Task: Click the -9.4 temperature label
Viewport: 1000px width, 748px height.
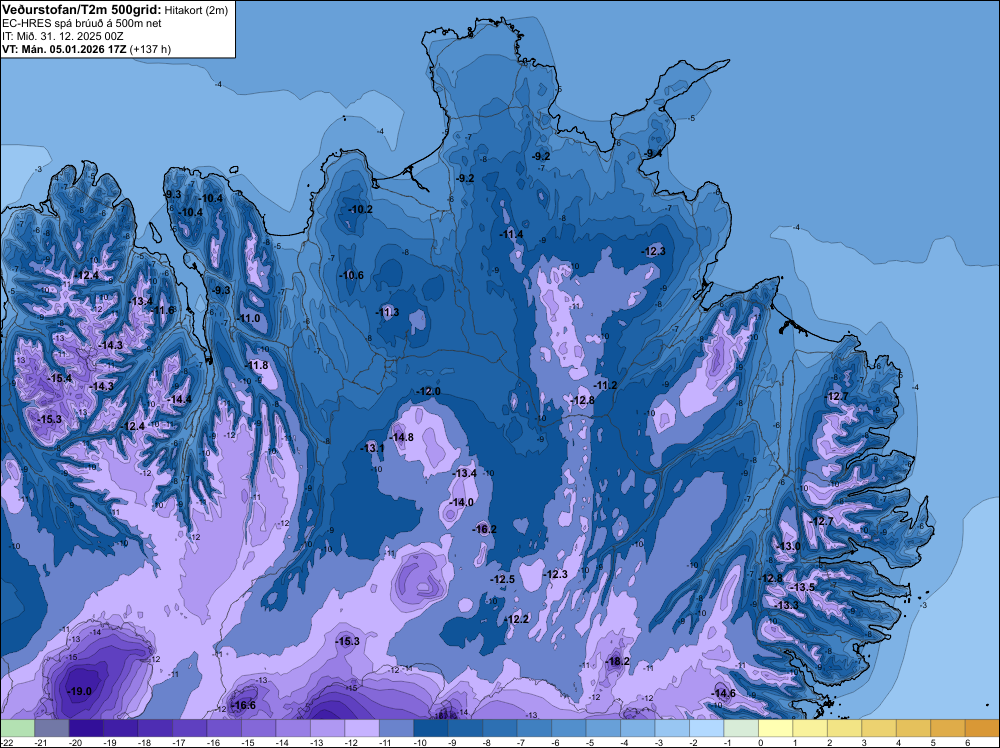Action: coord(653,154)
